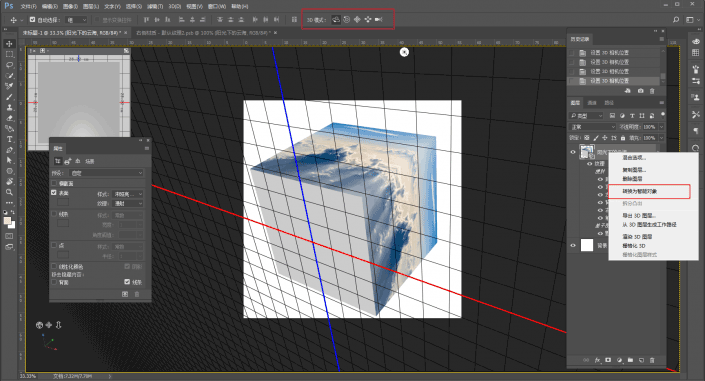Enable the Cross Section checkbox in Properties
705x381 pixels.
click(x=54, y=183)
